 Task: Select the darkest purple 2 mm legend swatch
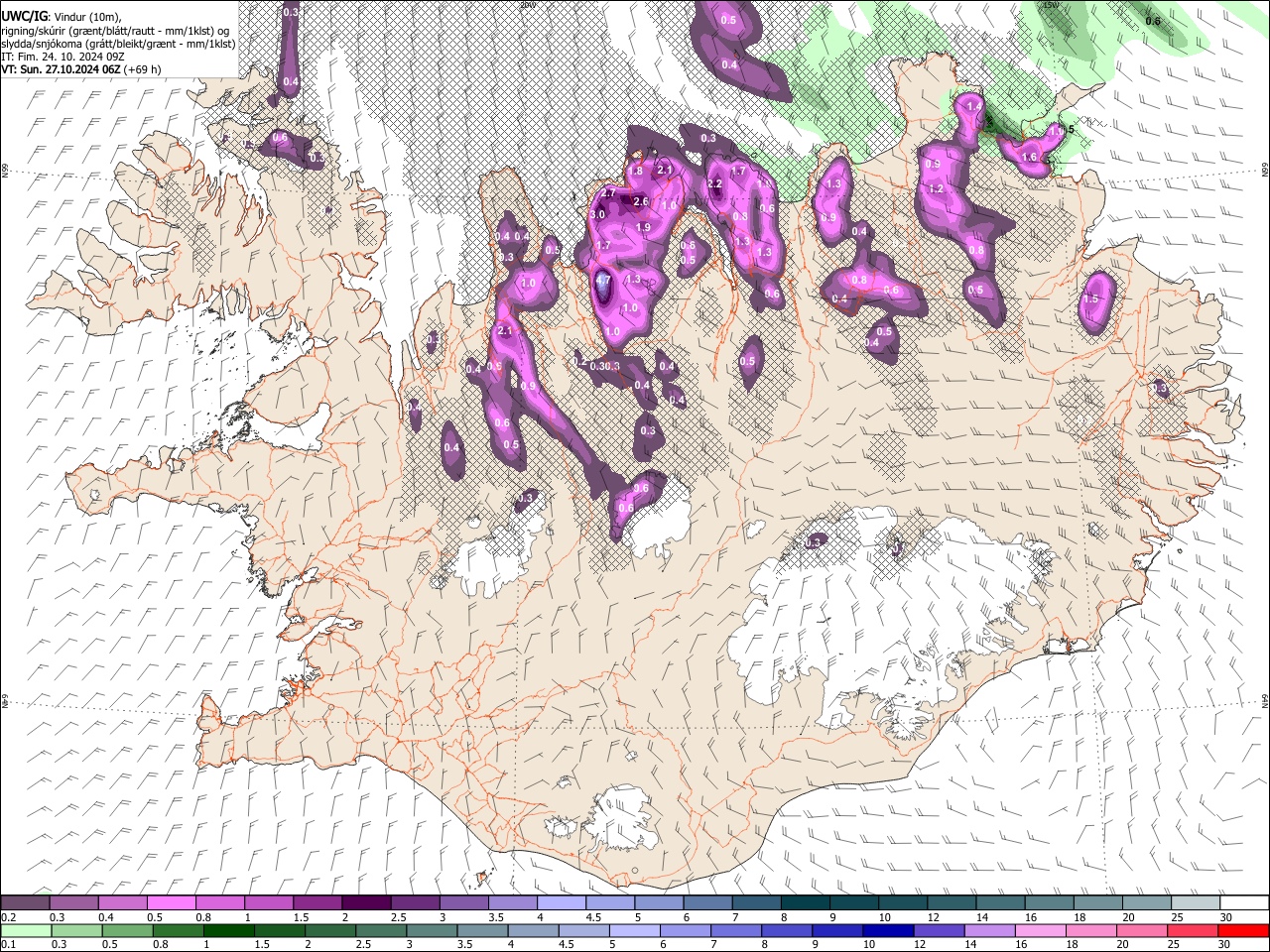point(366,903)
